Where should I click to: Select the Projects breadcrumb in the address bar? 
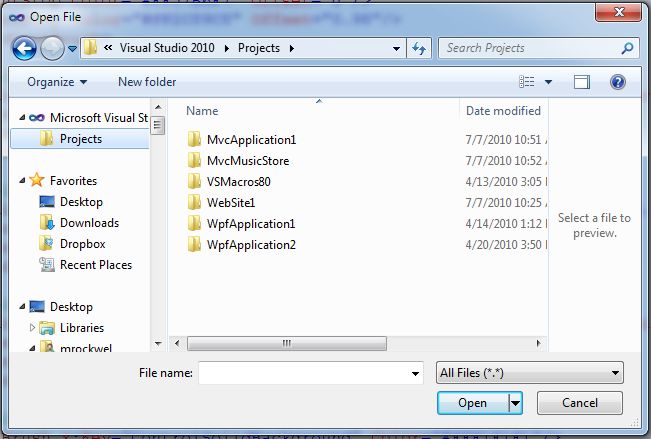(259, 48)
